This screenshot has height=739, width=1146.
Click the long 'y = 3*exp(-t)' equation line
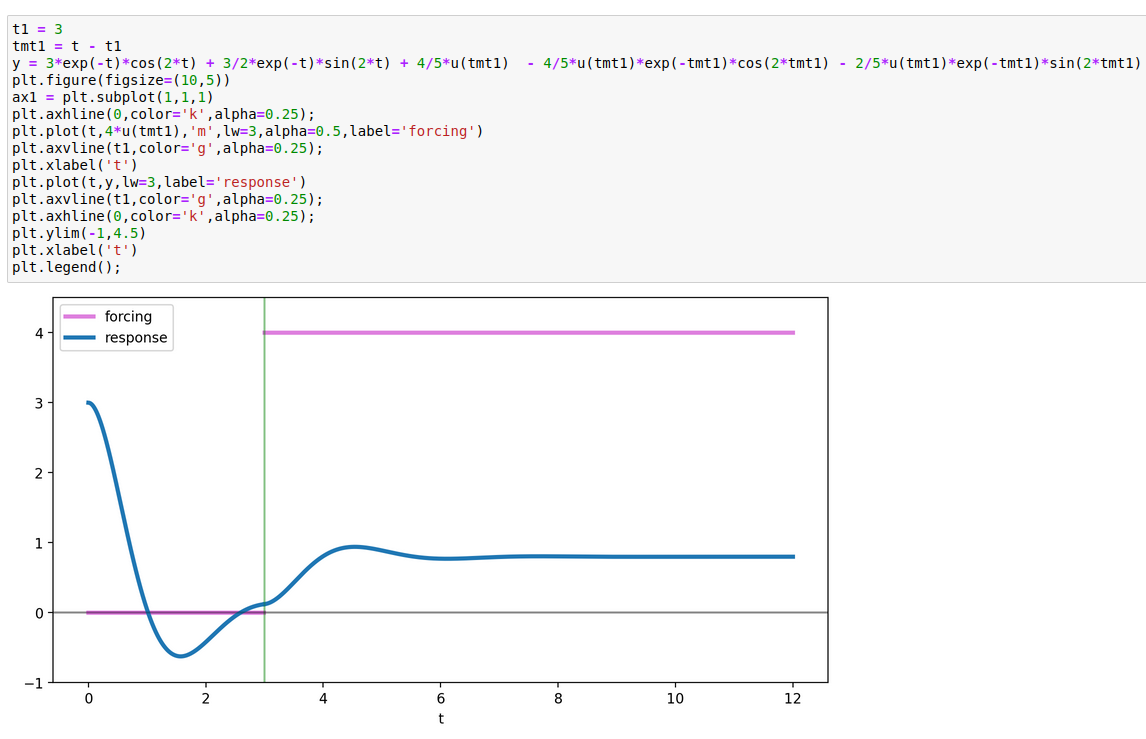point(576,63)
